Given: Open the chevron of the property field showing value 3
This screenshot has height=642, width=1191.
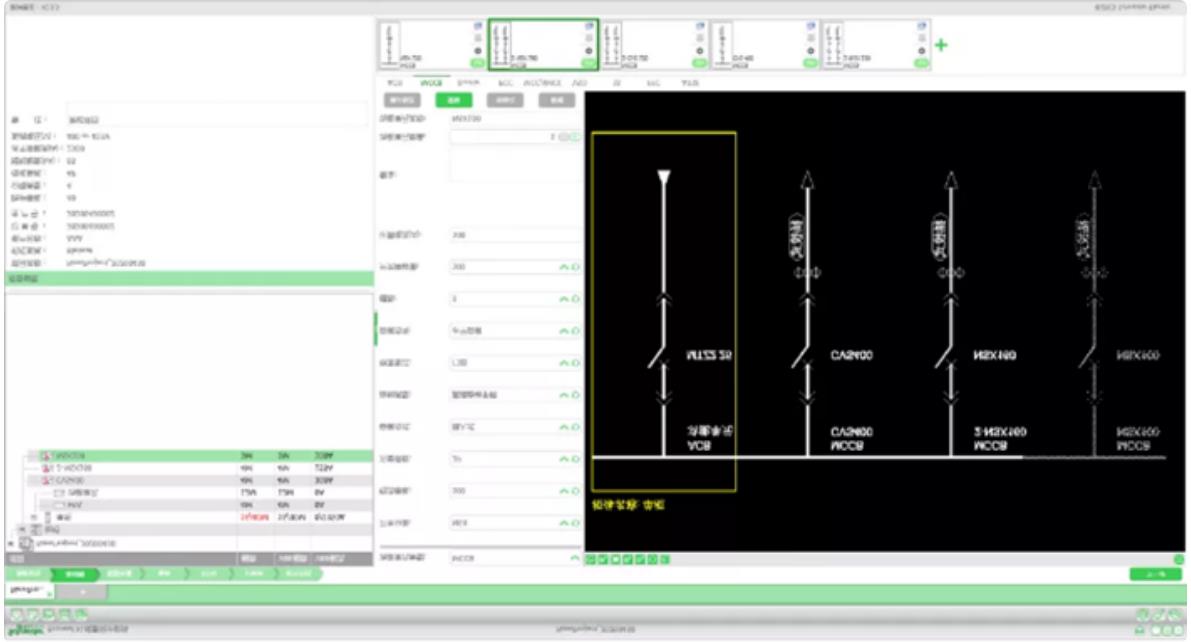Looking at the screenshot, I should [x=564, y=299].
